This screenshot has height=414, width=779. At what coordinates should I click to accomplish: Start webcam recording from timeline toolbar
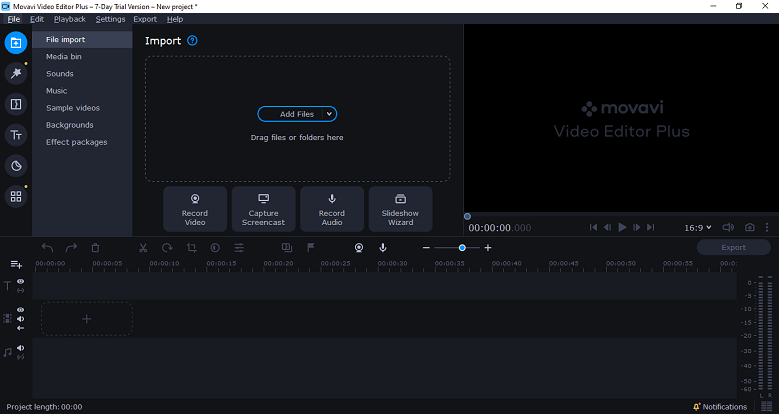pos(359,248)
